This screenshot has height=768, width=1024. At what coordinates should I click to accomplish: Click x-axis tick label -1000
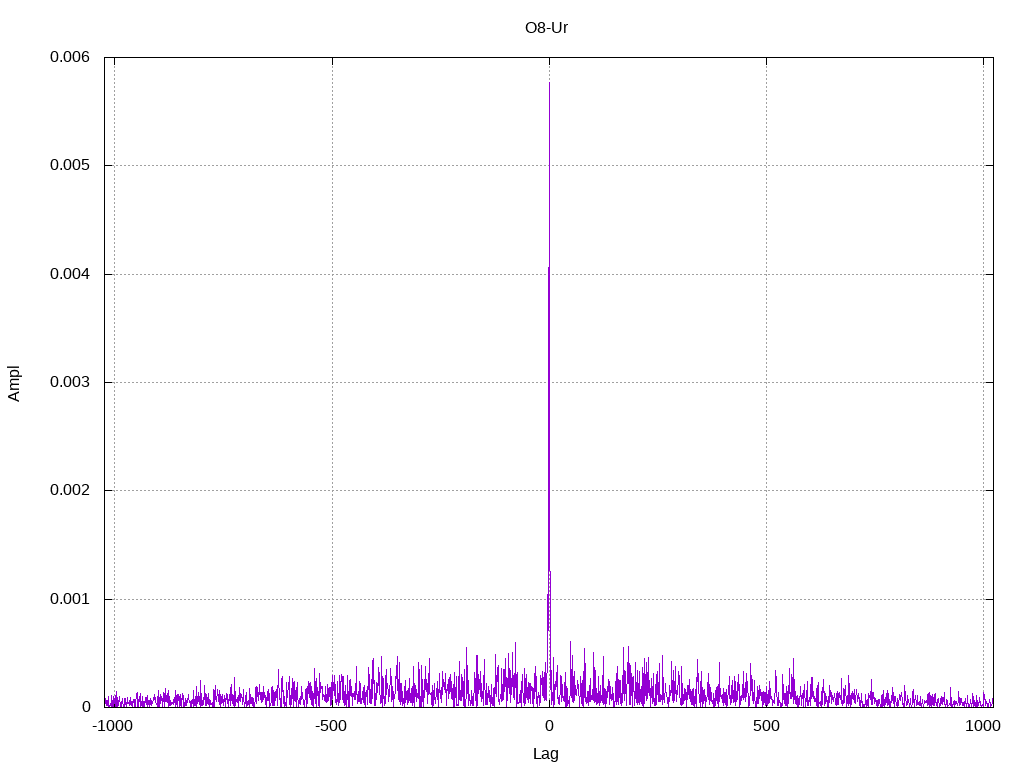(x=113, y=726)
